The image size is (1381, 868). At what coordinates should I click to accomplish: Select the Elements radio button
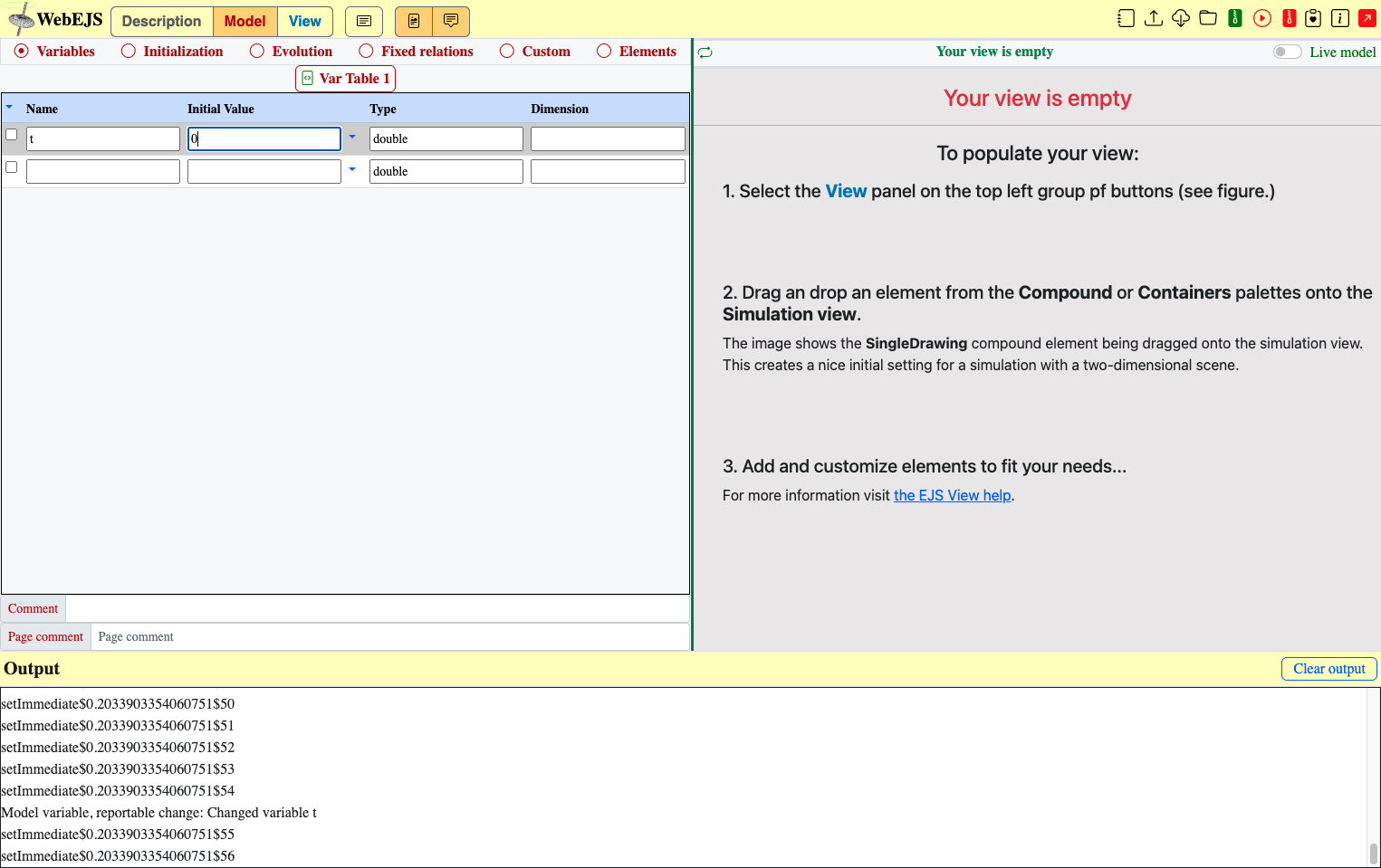604,51
